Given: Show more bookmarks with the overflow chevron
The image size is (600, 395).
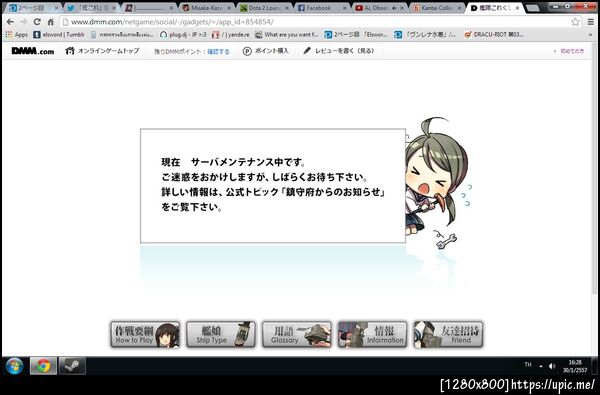Looking at the screenshot, I should coord(591,35).
